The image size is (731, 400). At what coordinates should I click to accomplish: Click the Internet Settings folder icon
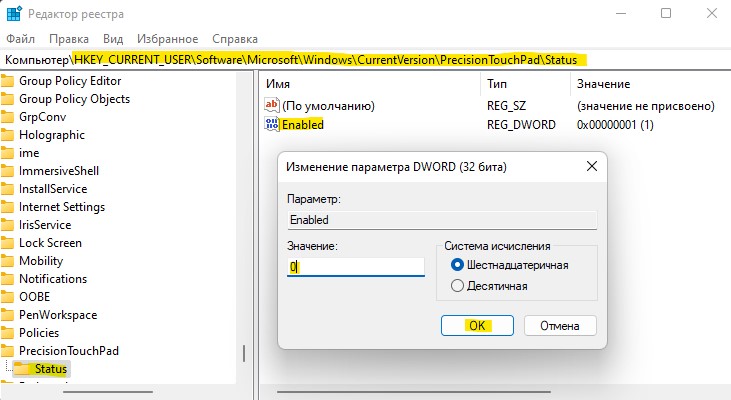[7, 207]
